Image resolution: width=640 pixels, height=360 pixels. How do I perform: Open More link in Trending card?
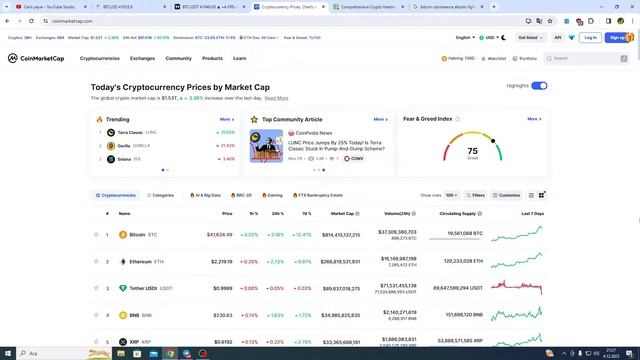227,120
